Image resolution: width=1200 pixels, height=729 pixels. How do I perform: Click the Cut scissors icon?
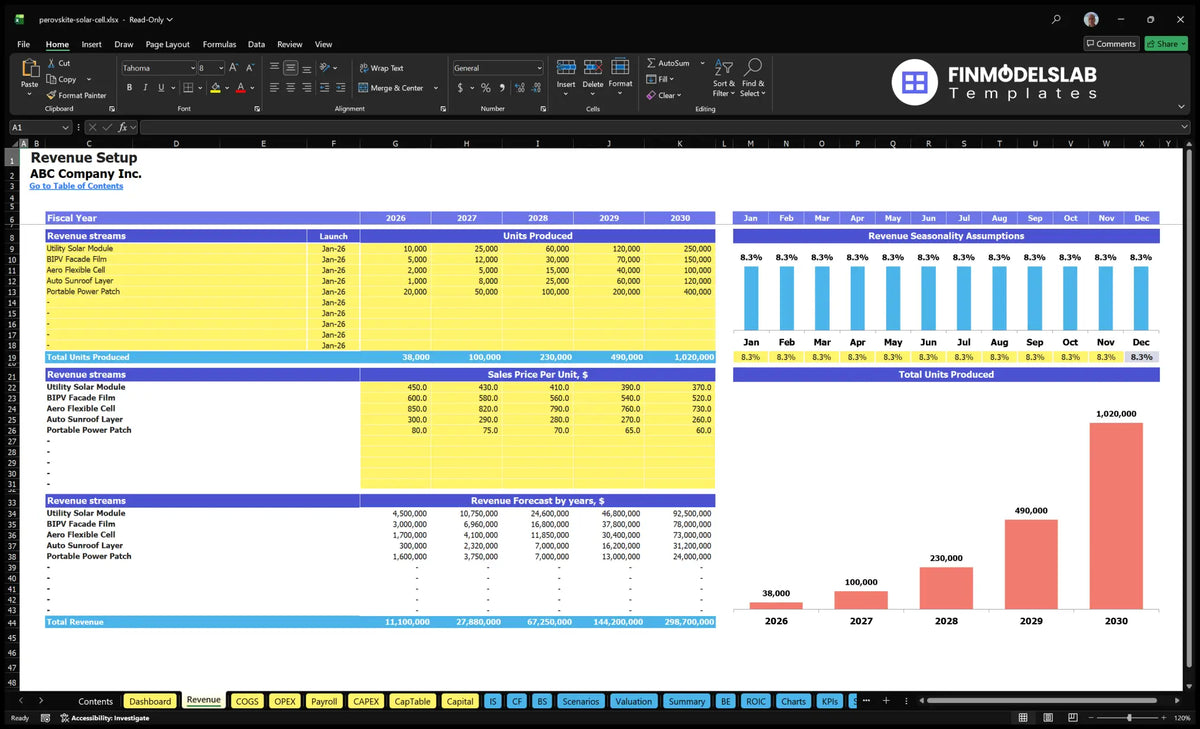[51, 63]
